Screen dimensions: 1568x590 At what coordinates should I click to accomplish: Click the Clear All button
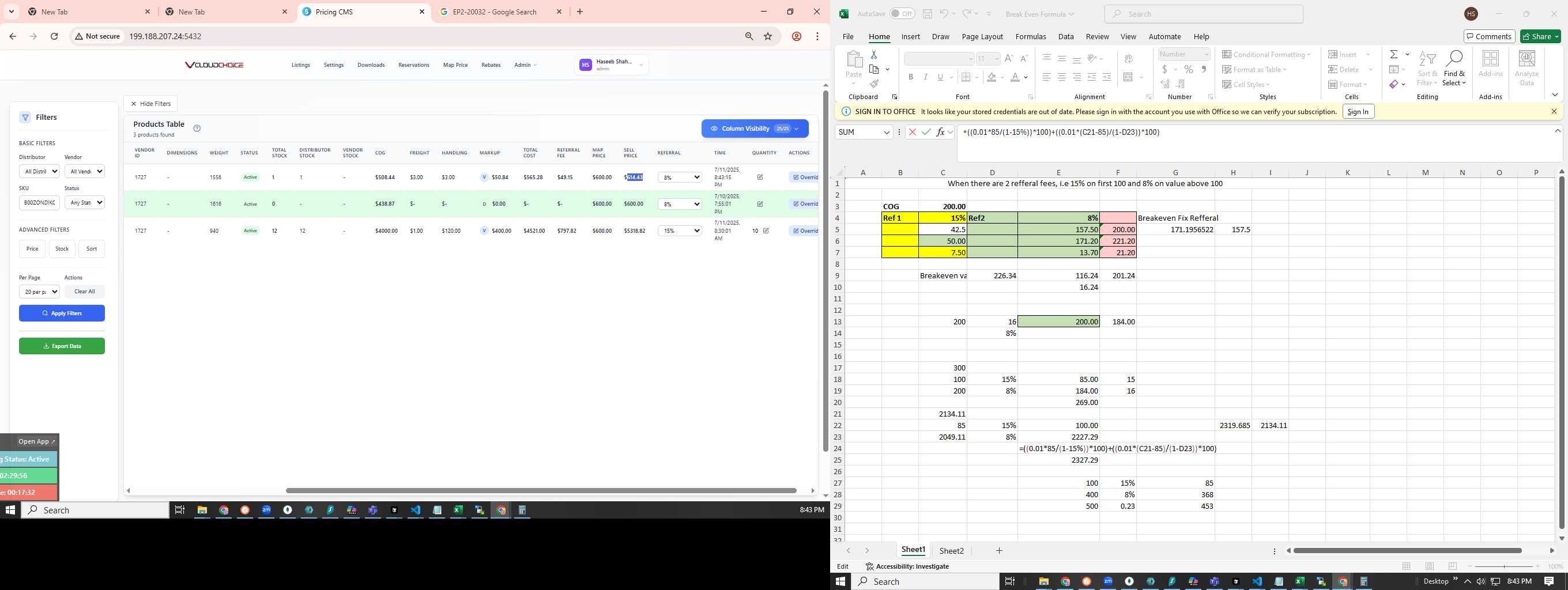[x=85, y=292]
